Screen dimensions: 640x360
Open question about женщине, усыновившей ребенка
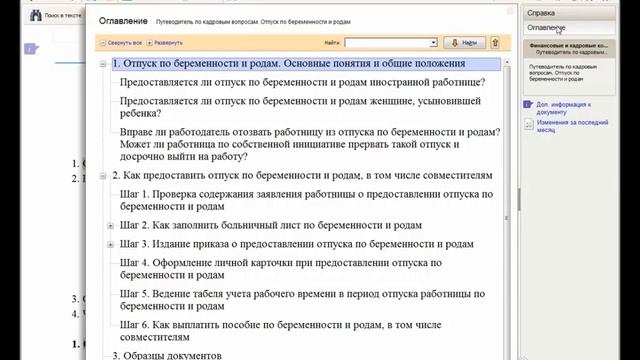click(x=300, y=107)
